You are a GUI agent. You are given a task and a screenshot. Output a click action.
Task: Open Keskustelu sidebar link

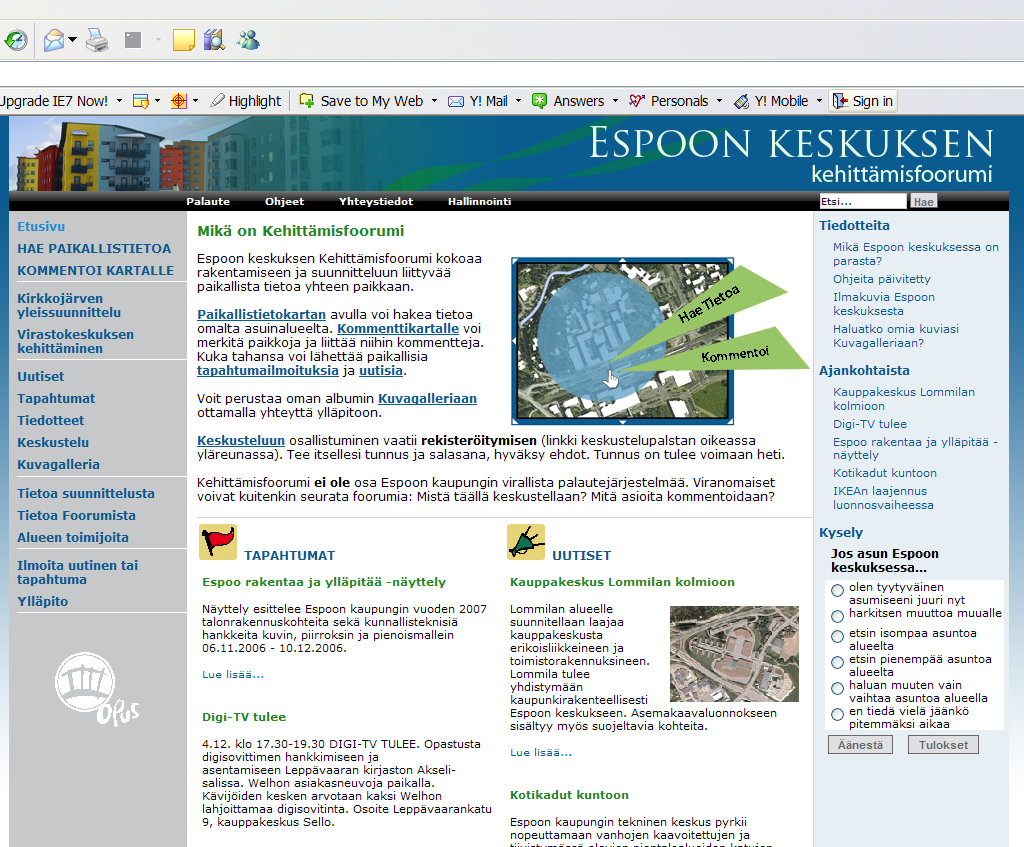pos(53,442)
